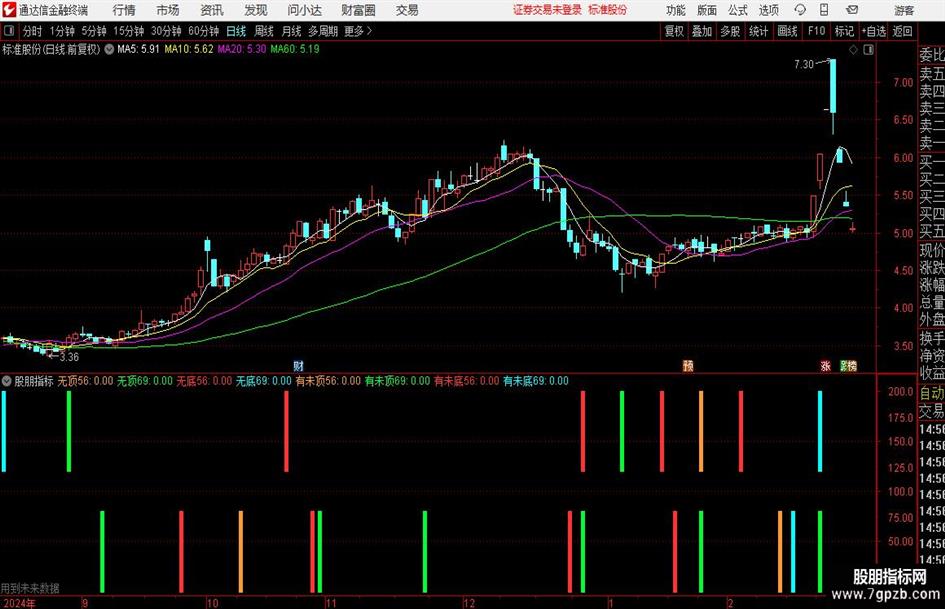Viewport: 945px width, 609px height.
Task: Switch to the 分时 chart tab
Action: point(33,31)
